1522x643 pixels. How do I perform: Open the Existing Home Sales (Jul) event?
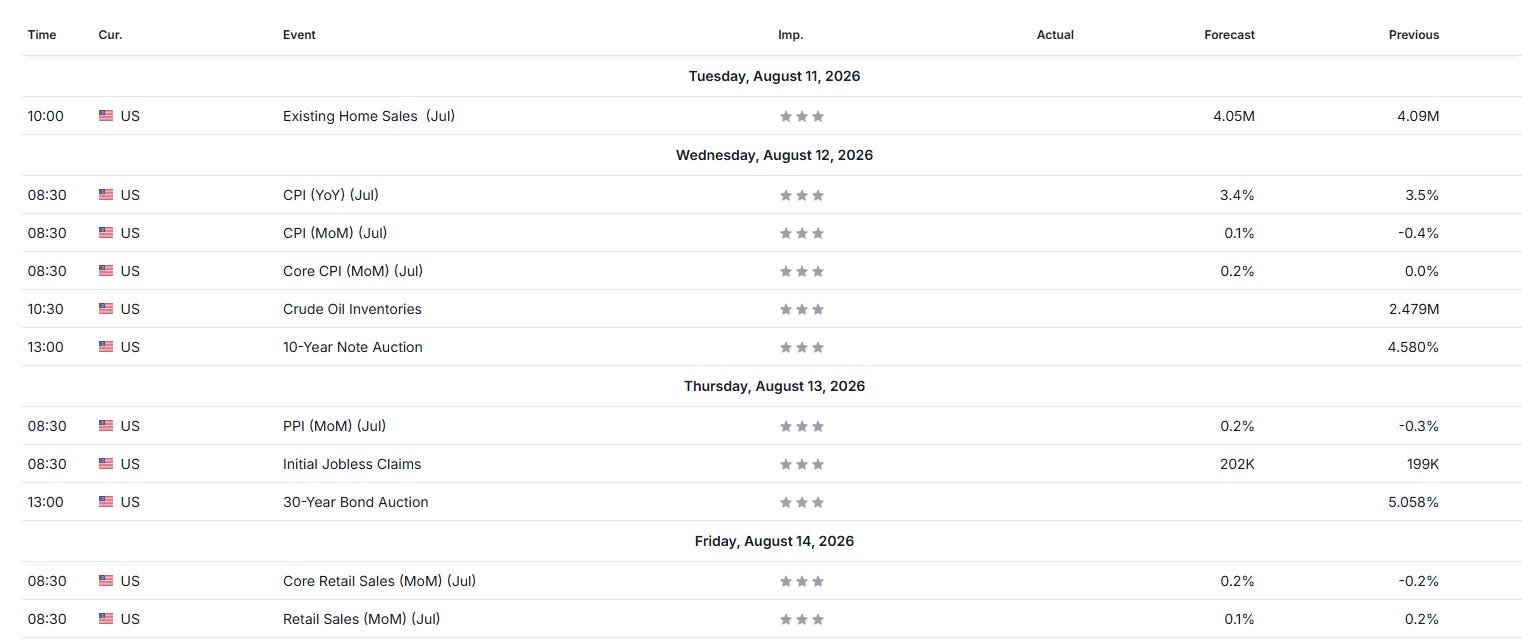point(369,116)
